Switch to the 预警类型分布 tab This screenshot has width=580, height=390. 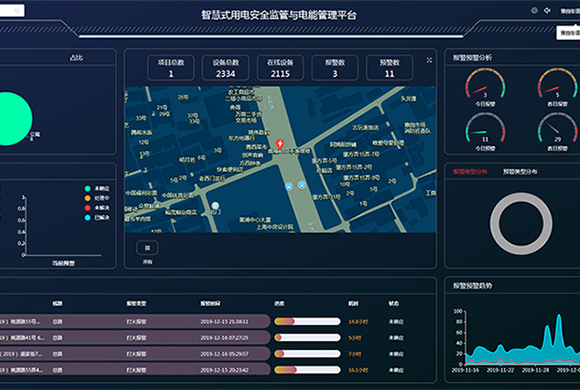[520, 172]
